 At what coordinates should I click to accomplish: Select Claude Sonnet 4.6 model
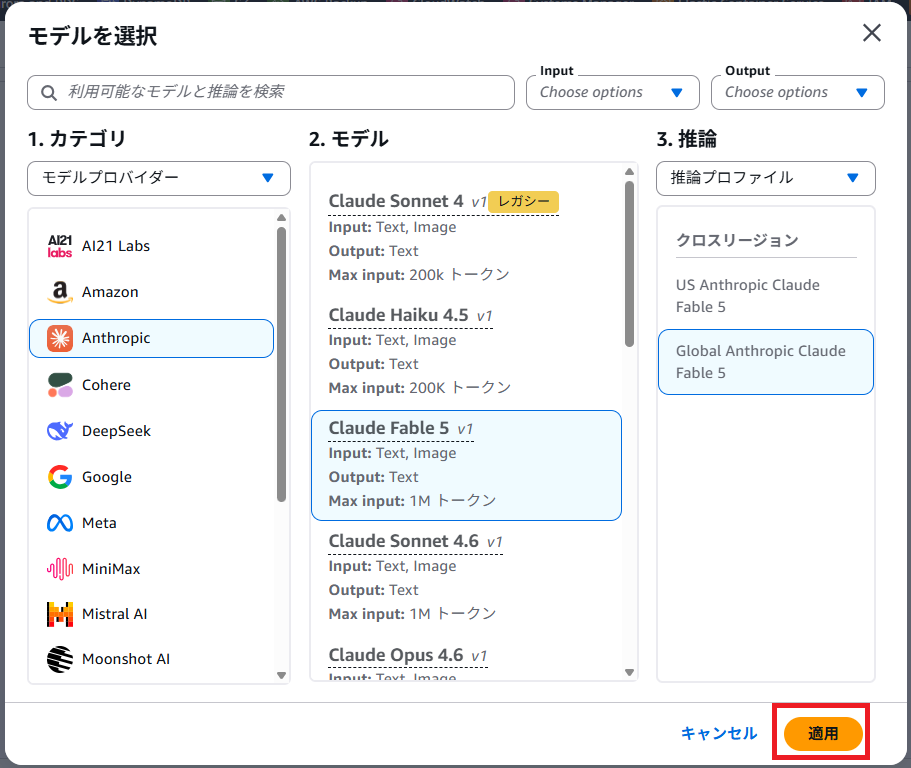[467, 577]
